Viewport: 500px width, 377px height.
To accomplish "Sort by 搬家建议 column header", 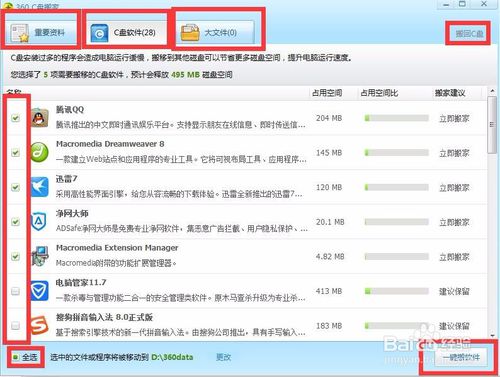I will 450,93.
